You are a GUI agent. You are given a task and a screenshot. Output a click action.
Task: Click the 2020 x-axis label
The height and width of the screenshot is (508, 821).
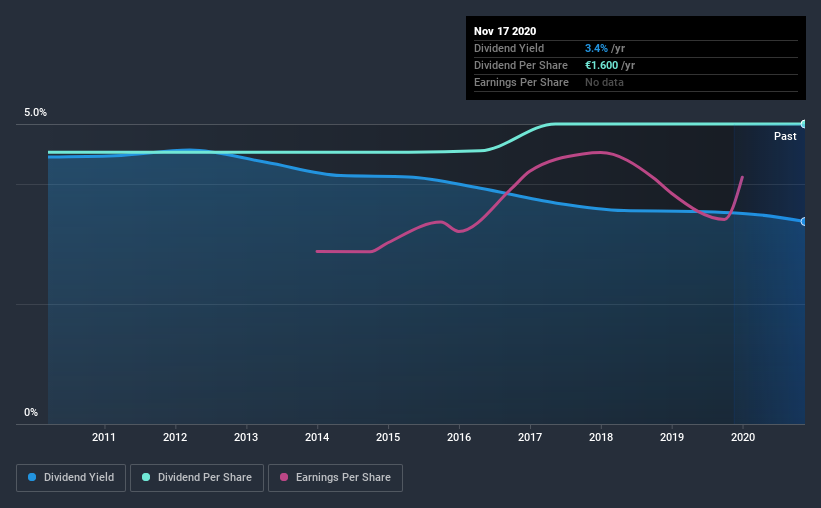[742, 437]
